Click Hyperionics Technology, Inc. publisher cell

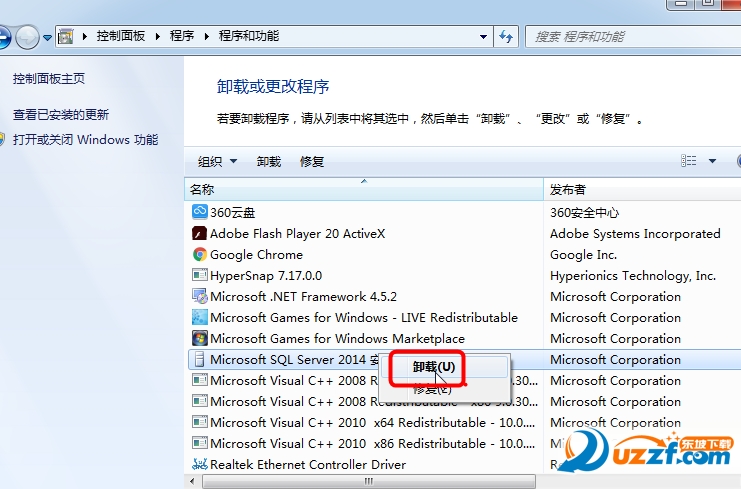point(633,275)
